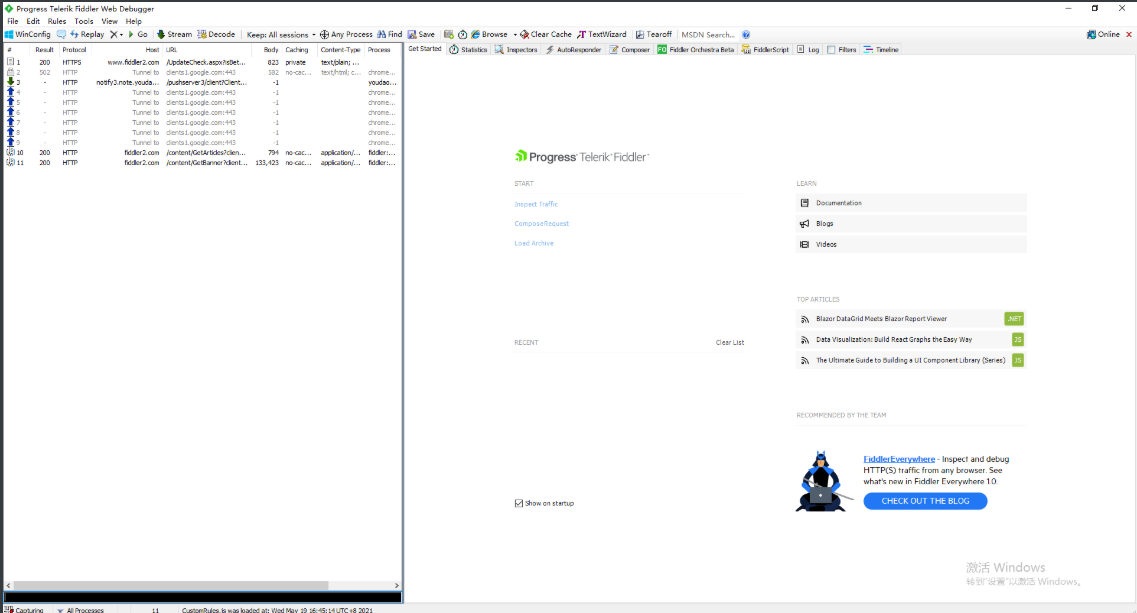Image resolution: width=1137 pixels, height=613 pixels.
Task: Click the WinConfig toolbar button
Action: (x=28, y=34)
